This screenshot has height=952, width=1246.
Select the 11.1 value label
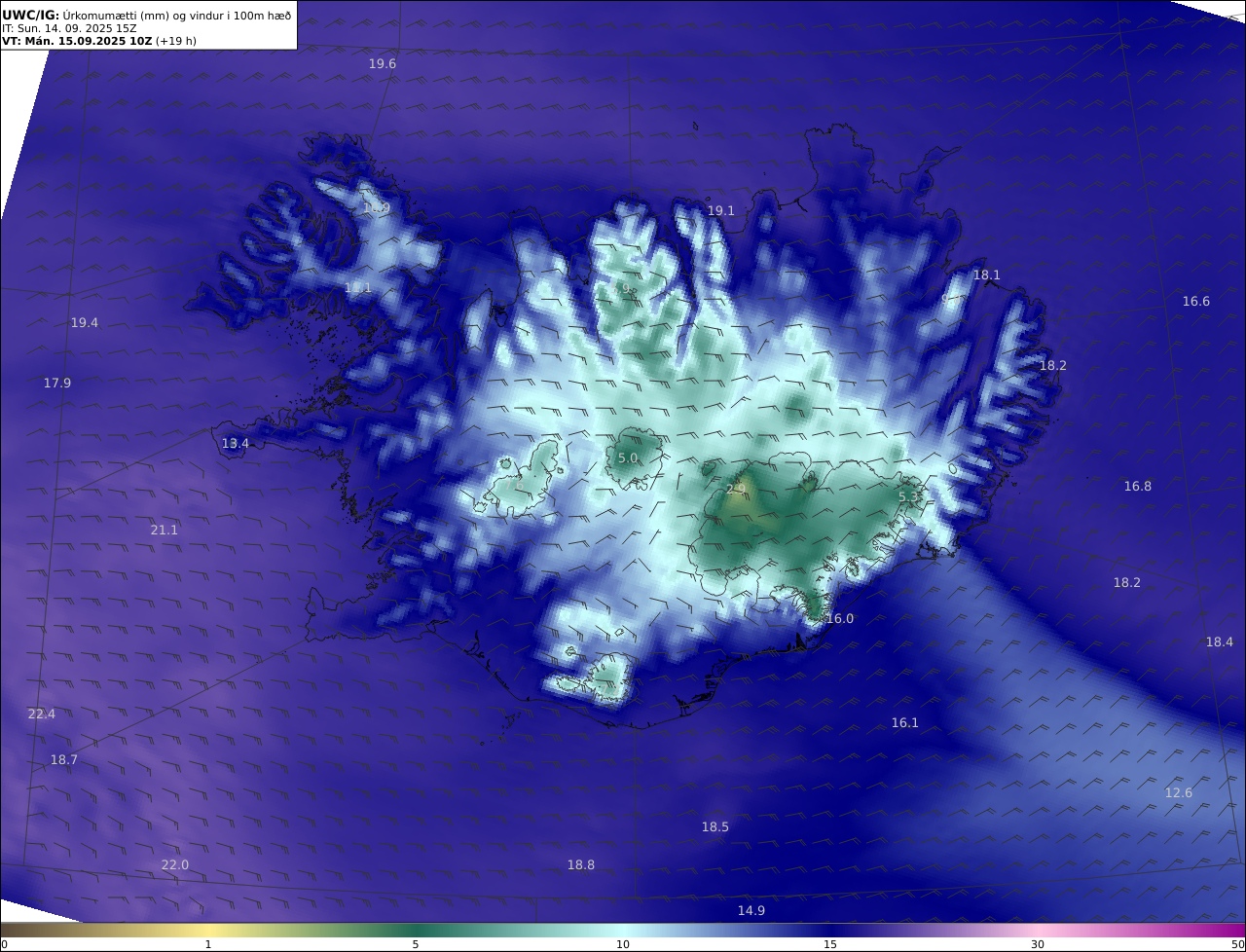pos(358,288)
